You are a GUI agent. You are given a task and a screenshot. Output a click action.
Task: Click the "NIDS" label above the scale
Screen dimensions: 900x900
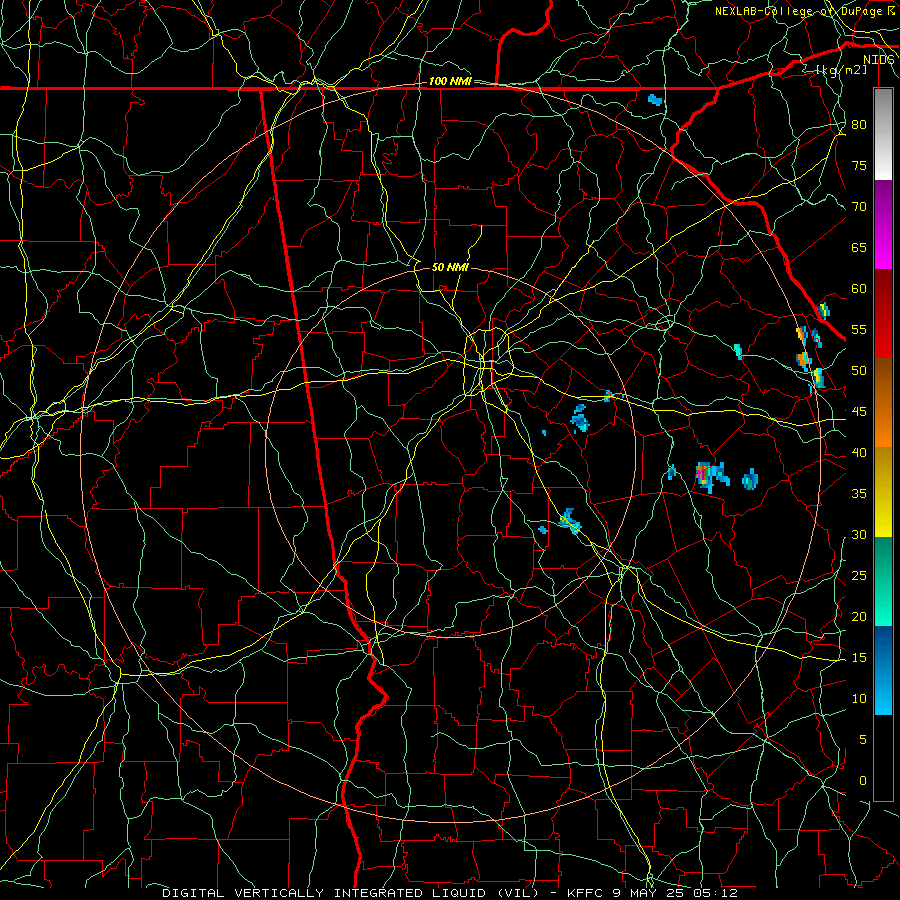point(879,60)
